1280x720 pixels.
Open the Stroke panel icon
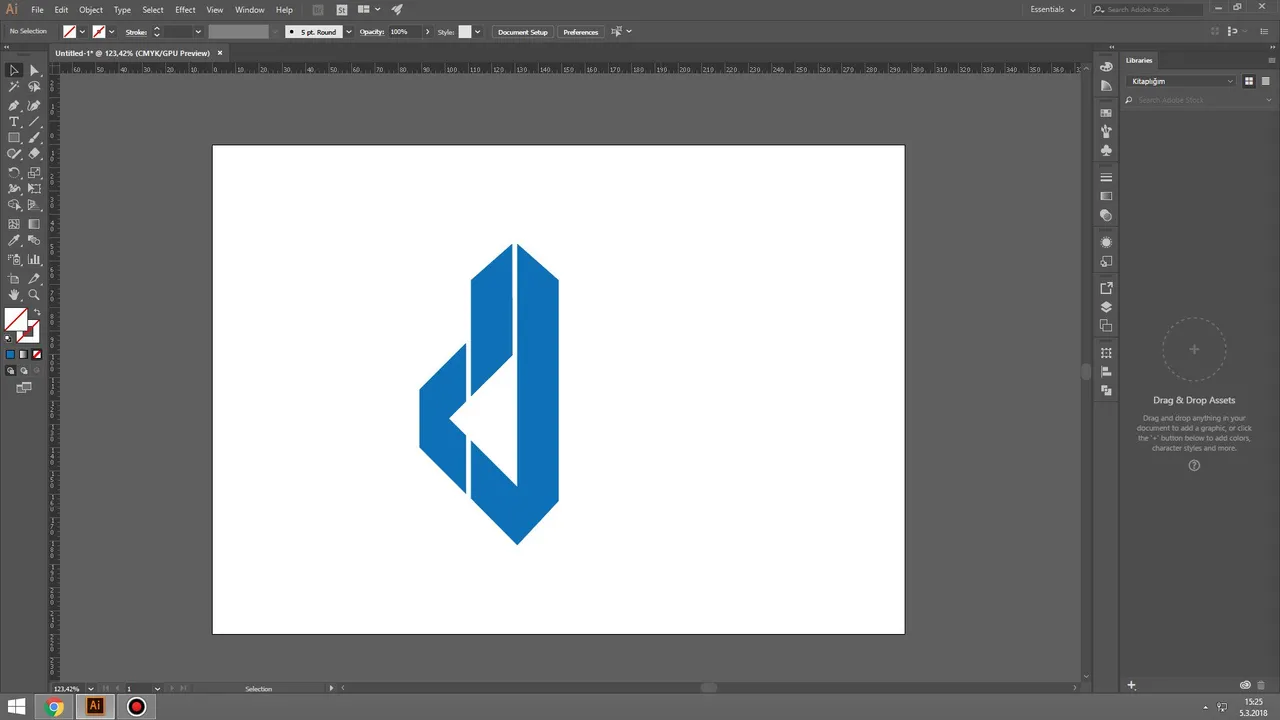[x=1106, y=177]
